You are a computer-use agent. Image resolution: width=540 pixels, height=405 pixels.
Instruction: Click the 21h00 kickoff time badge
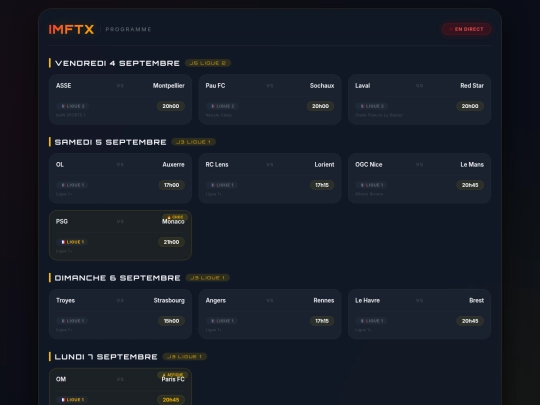coord(171,242)
